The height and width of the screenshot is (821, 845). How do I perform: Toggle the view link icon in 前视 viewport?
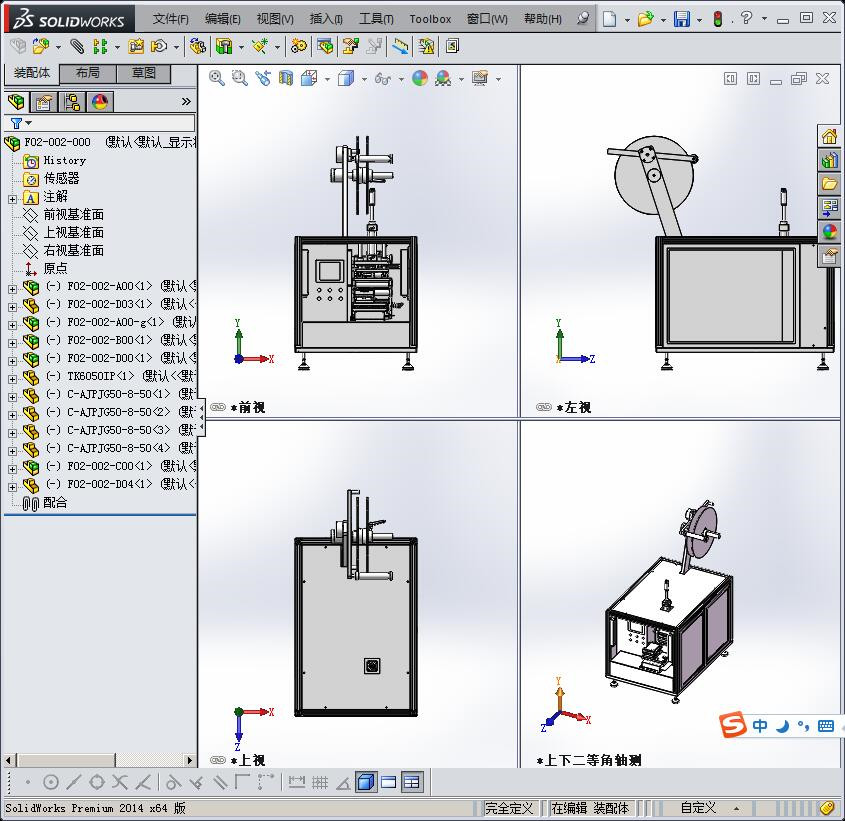pos(218,407)
